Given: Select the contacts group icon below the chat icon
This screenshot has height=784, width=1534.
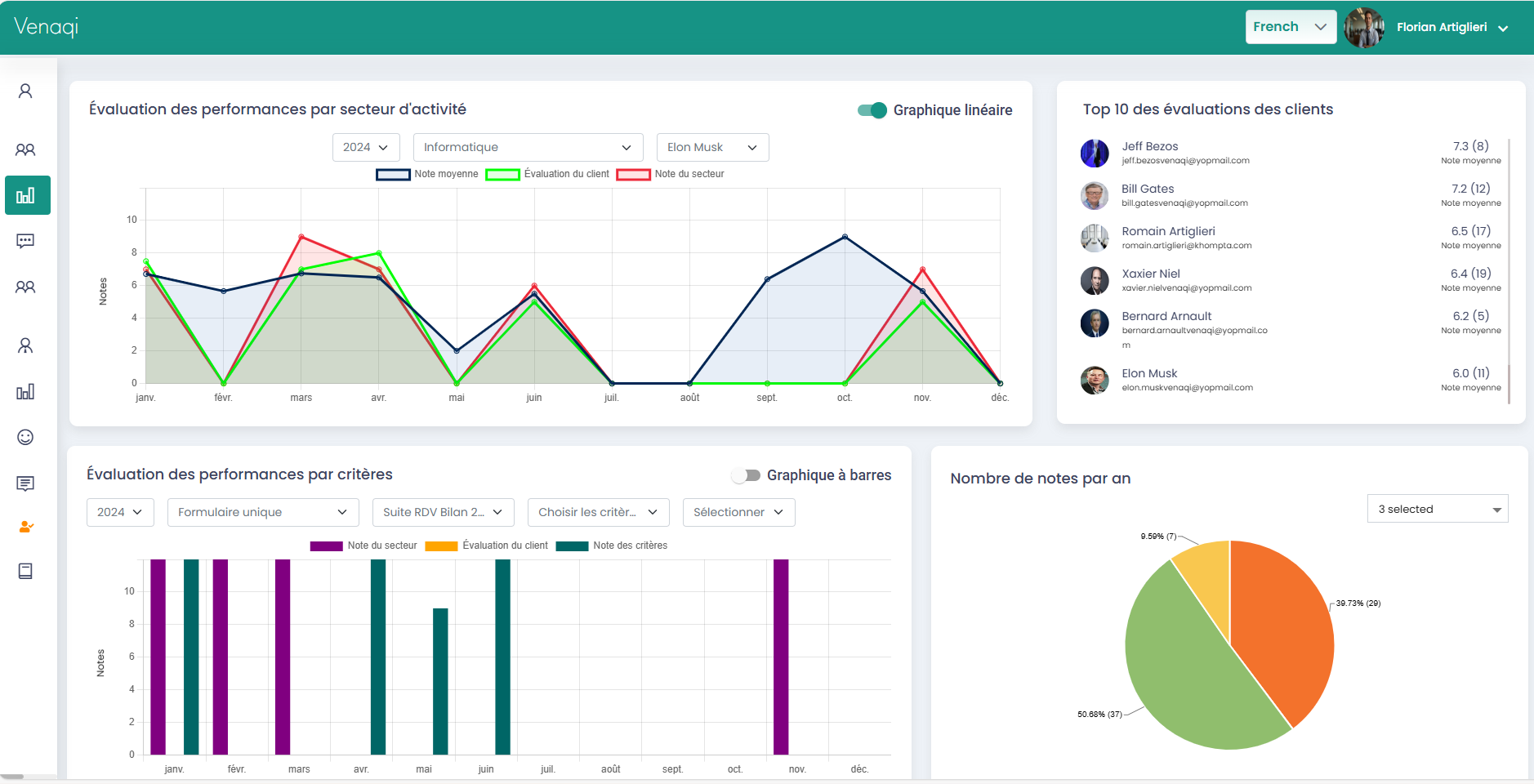Looking at the screenshot, I should [x=25, y=287].
